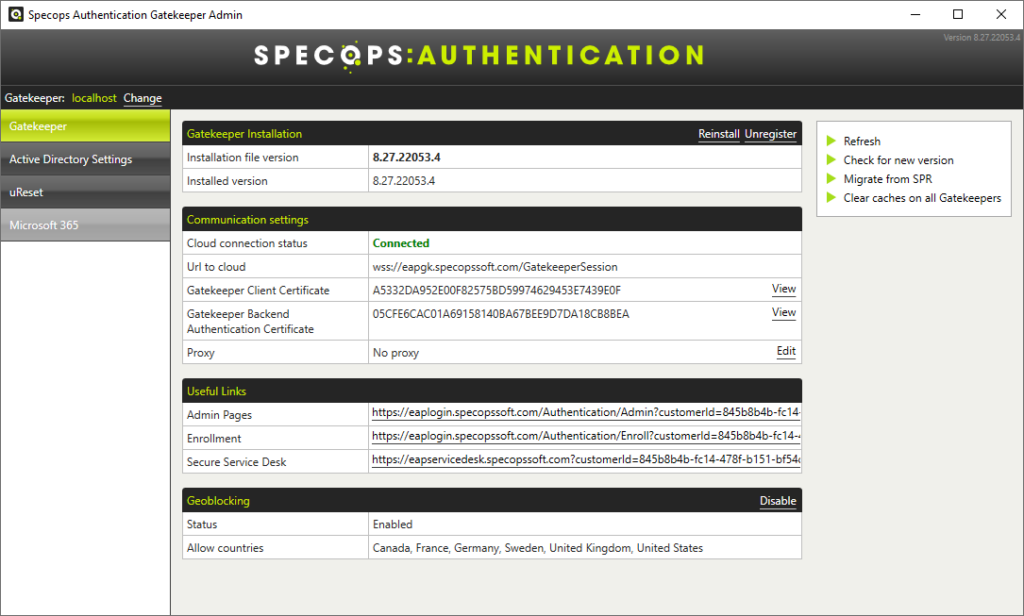Click the Geoblocking Enabled status value

coord(392,525)
